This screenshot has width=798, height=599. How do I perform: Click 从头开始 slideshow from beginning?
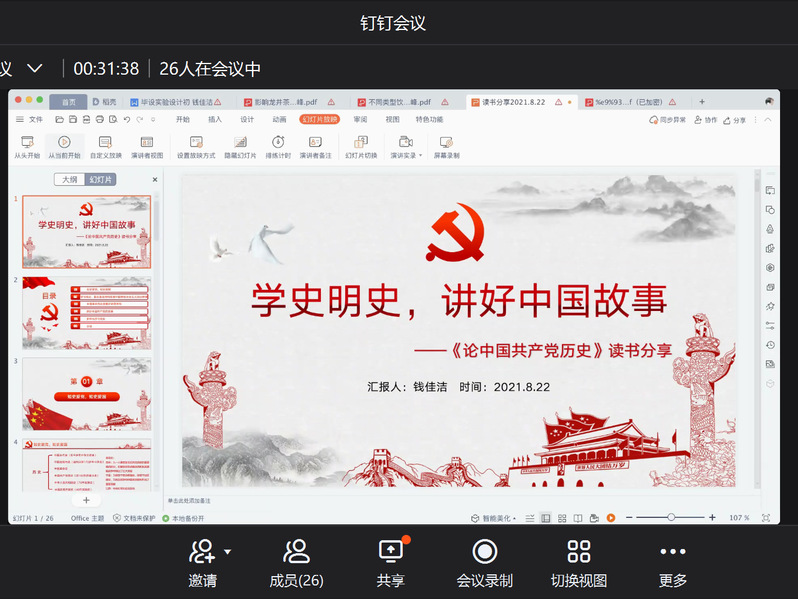coord(27,147)
